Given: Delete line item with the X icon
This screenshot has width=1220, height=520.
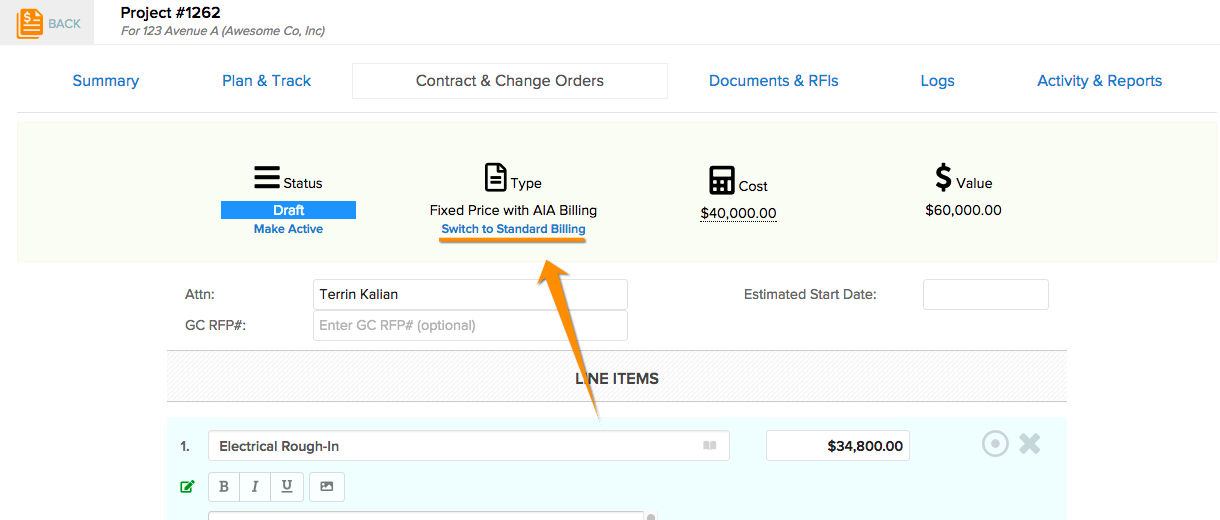Looking at the screenshot, I should (x=1030, y=444).
